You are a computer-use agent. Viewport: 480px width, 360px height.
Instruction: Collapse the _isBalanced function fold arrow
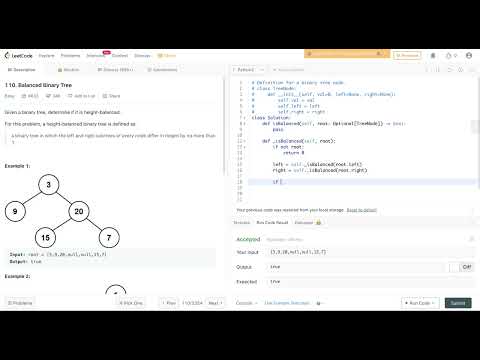[245, 141]
